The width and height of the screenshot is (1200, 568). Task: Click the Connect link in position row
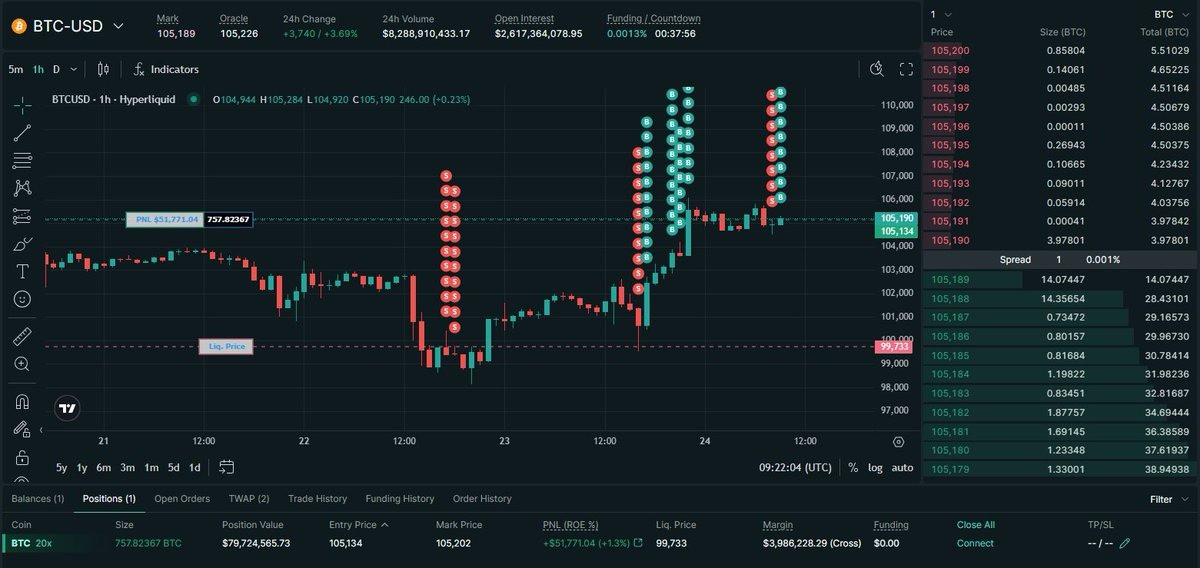tap(975, 543)
